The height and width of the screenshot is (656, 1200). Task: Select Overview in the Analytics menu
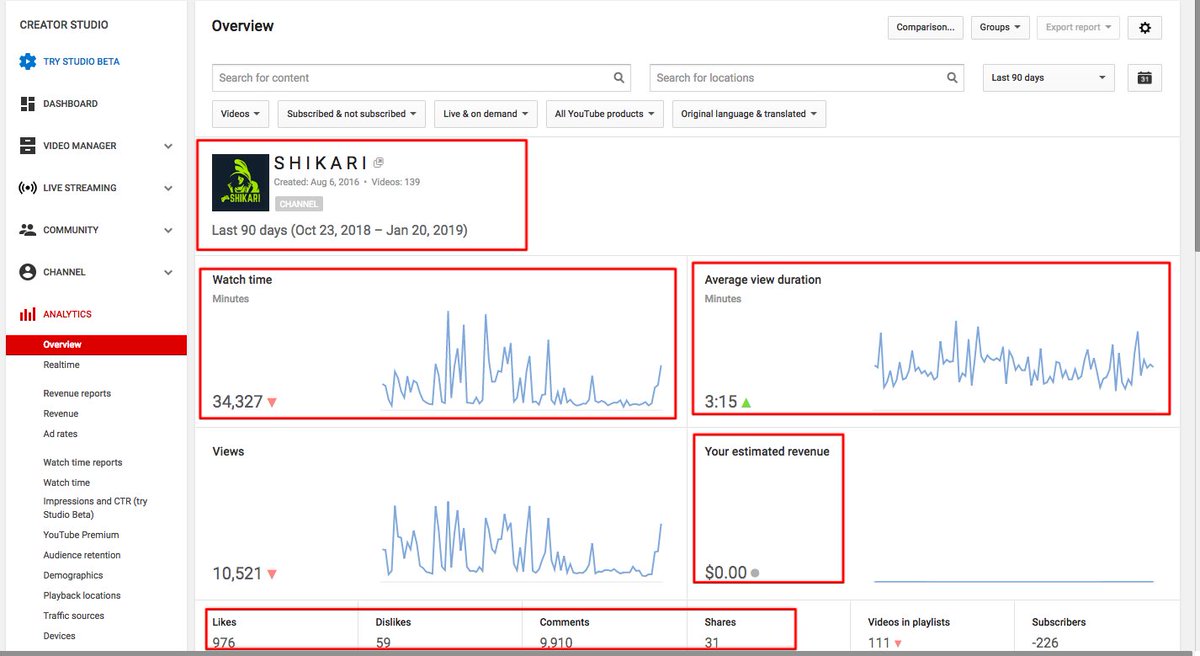coord(96,345)
